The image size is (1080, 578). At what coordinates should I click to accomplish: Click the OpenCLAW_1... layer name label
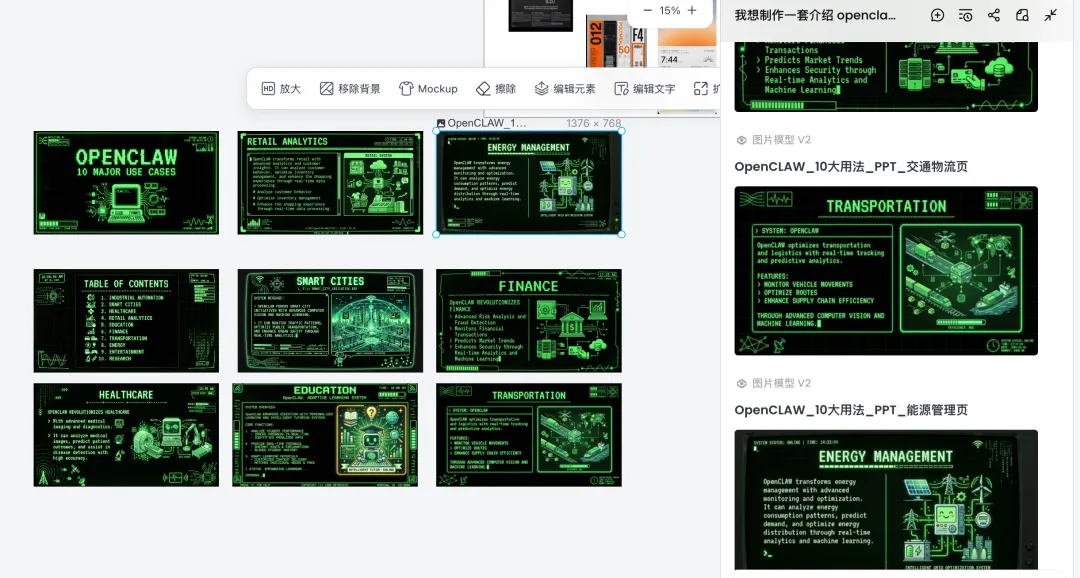point(486,123)
